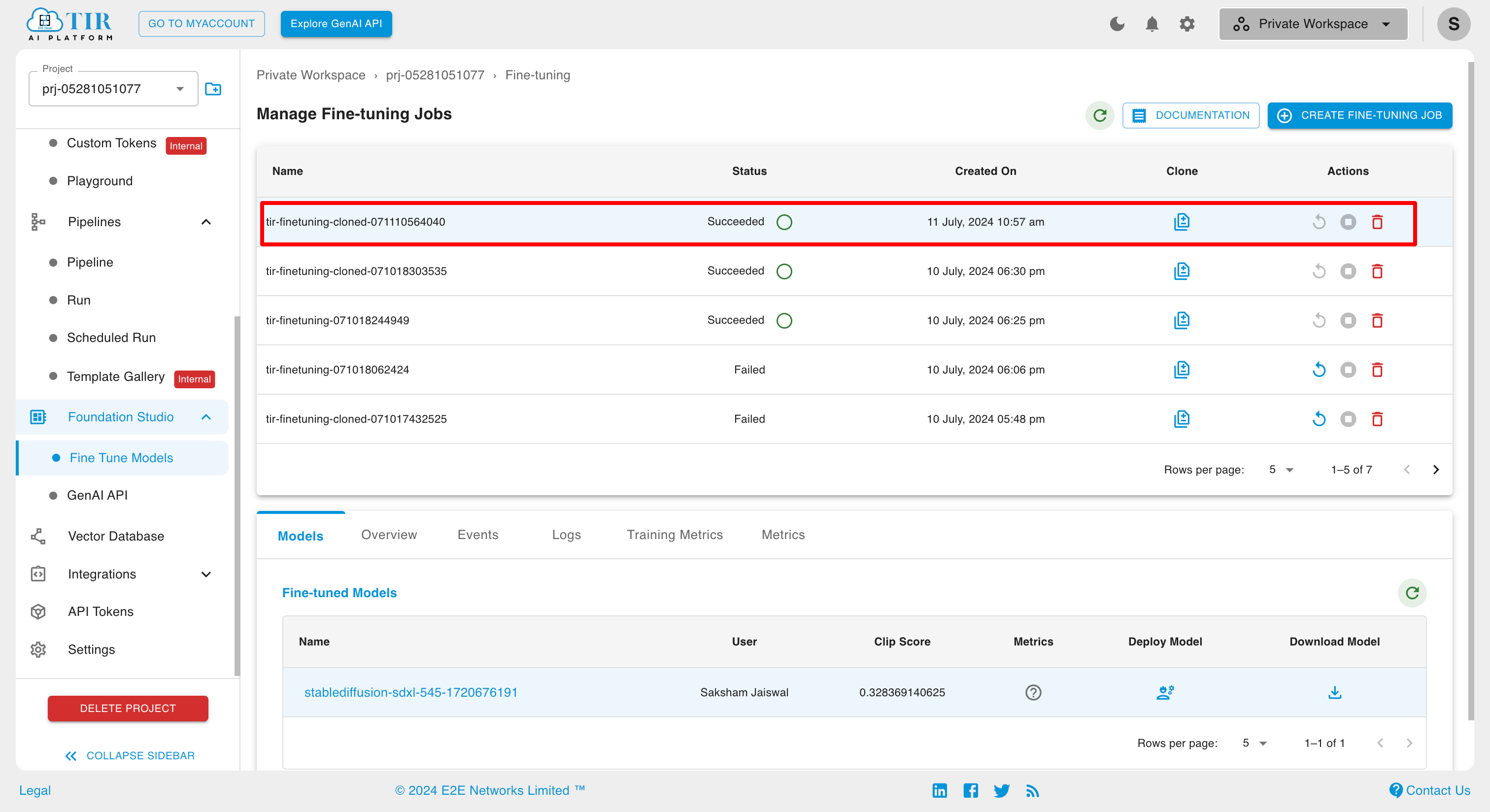Switch to the Overview tab
The height and width of the screenshot is (812, 1490).
389,535
